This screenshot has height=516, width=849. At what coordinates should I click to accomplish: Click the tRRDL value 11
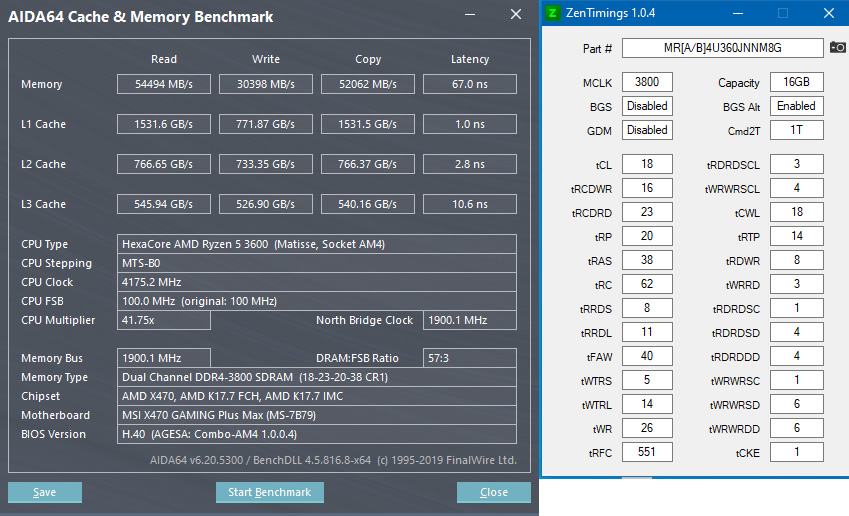647,332
